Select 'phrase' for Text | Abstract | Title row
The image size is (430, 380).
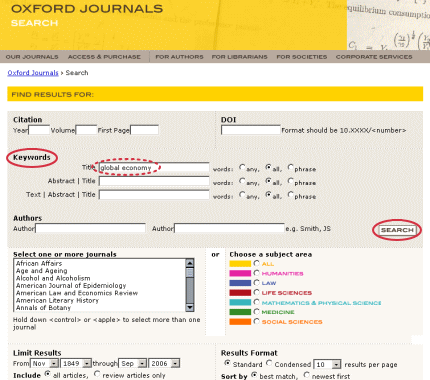(x=291, y=194)
